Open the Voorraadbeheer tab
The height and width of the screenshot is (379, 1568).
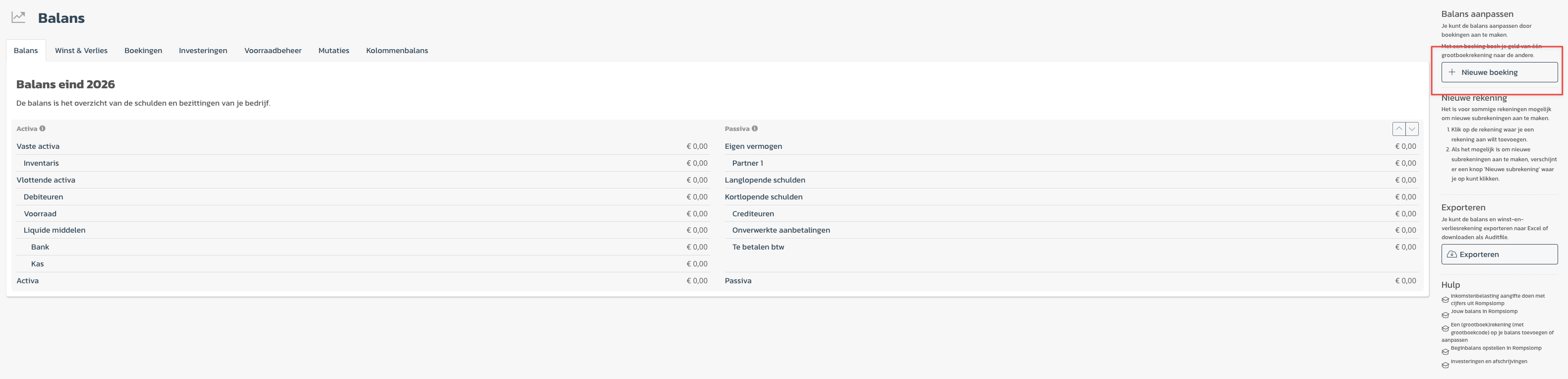273,51
